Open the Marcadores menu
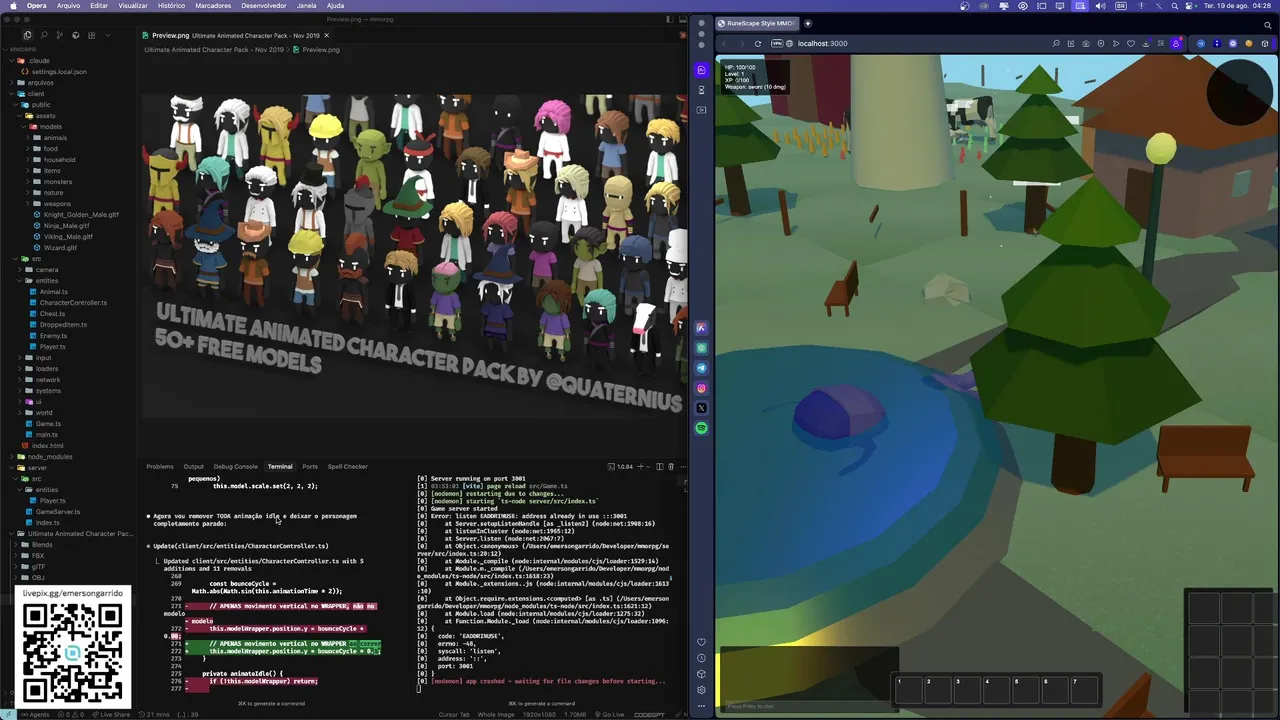 point(213,5)
